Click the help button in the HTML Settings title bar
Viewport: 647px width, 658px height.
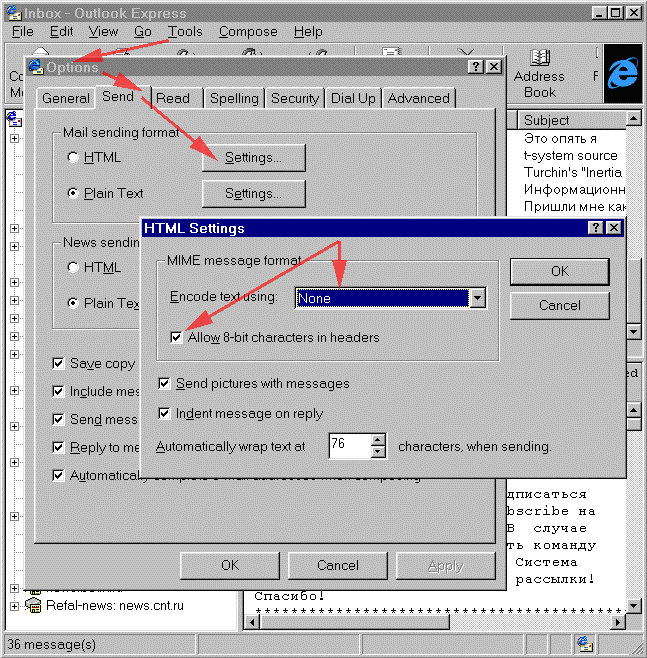(595, 228)
